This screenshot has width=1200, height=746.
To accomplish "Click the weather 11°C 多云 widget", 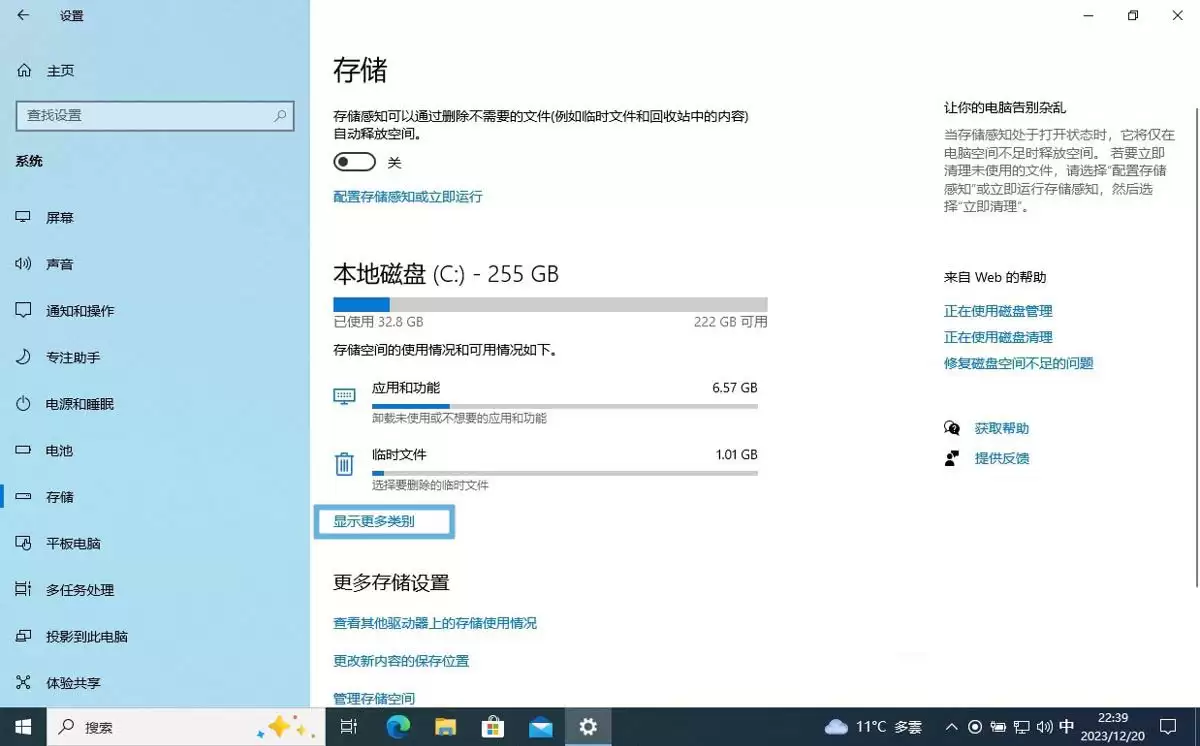I will tap(873, 727).
